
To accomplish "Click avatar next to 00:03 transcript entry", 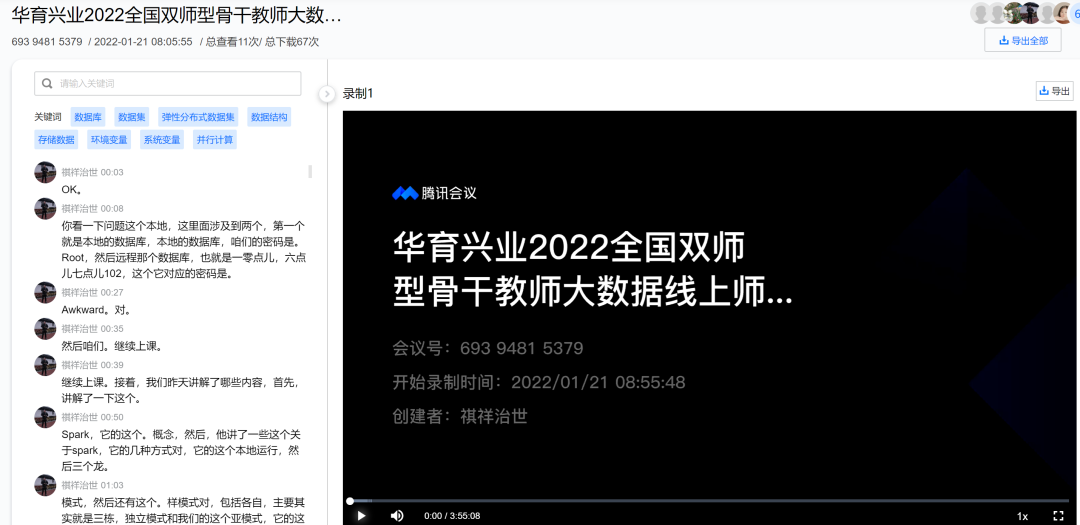I will [x=45, y=172].
